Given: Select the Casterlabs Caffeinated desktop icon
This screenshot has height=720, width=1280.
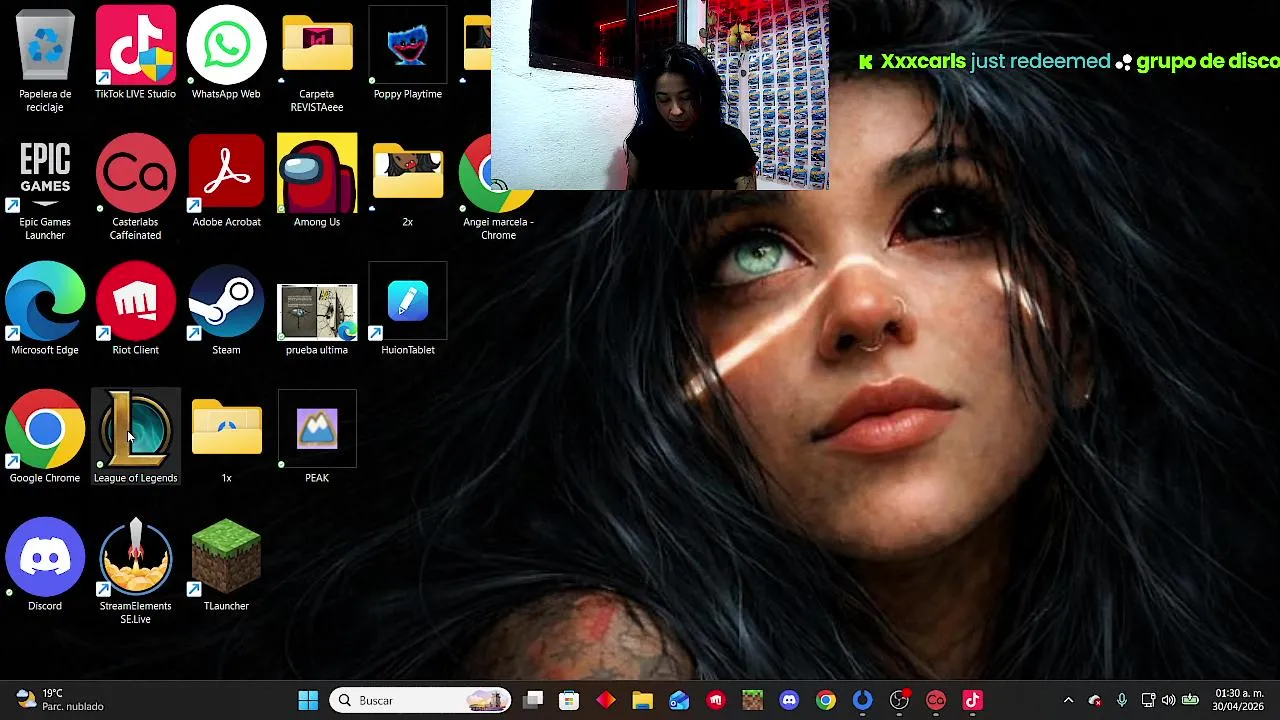Looking at the screenshot, I should tap(135, 188).
